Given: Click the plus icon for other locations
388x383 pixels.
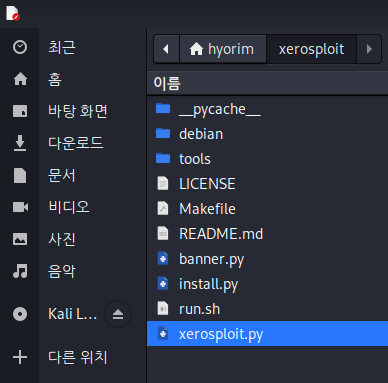Looking at the screenshot, I should [x=20, y=357].
